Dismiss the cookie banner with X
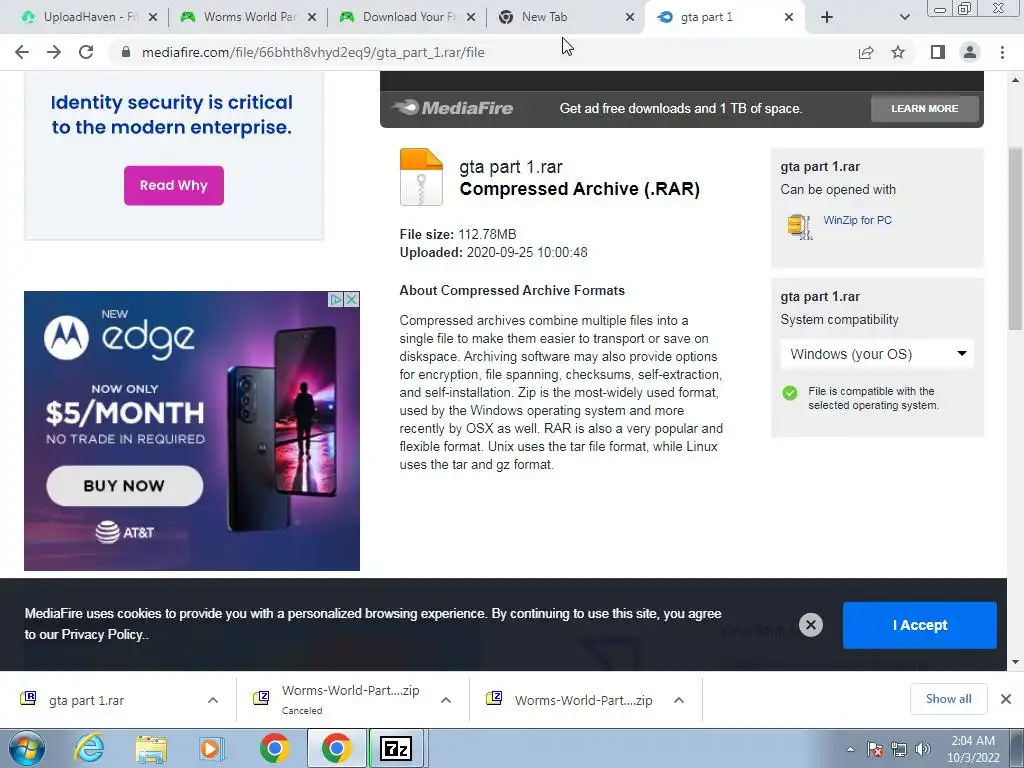The width and height of the screenshot is (1024, 768). click(x=810, y=625)
